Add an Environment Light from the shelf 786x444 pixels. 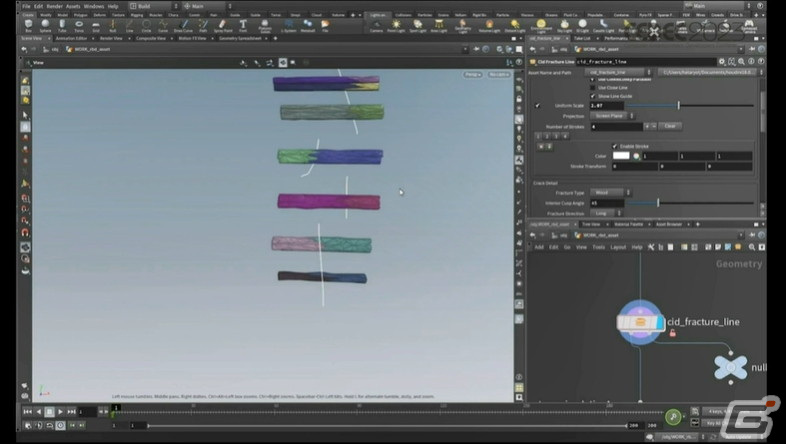[541, 25]
